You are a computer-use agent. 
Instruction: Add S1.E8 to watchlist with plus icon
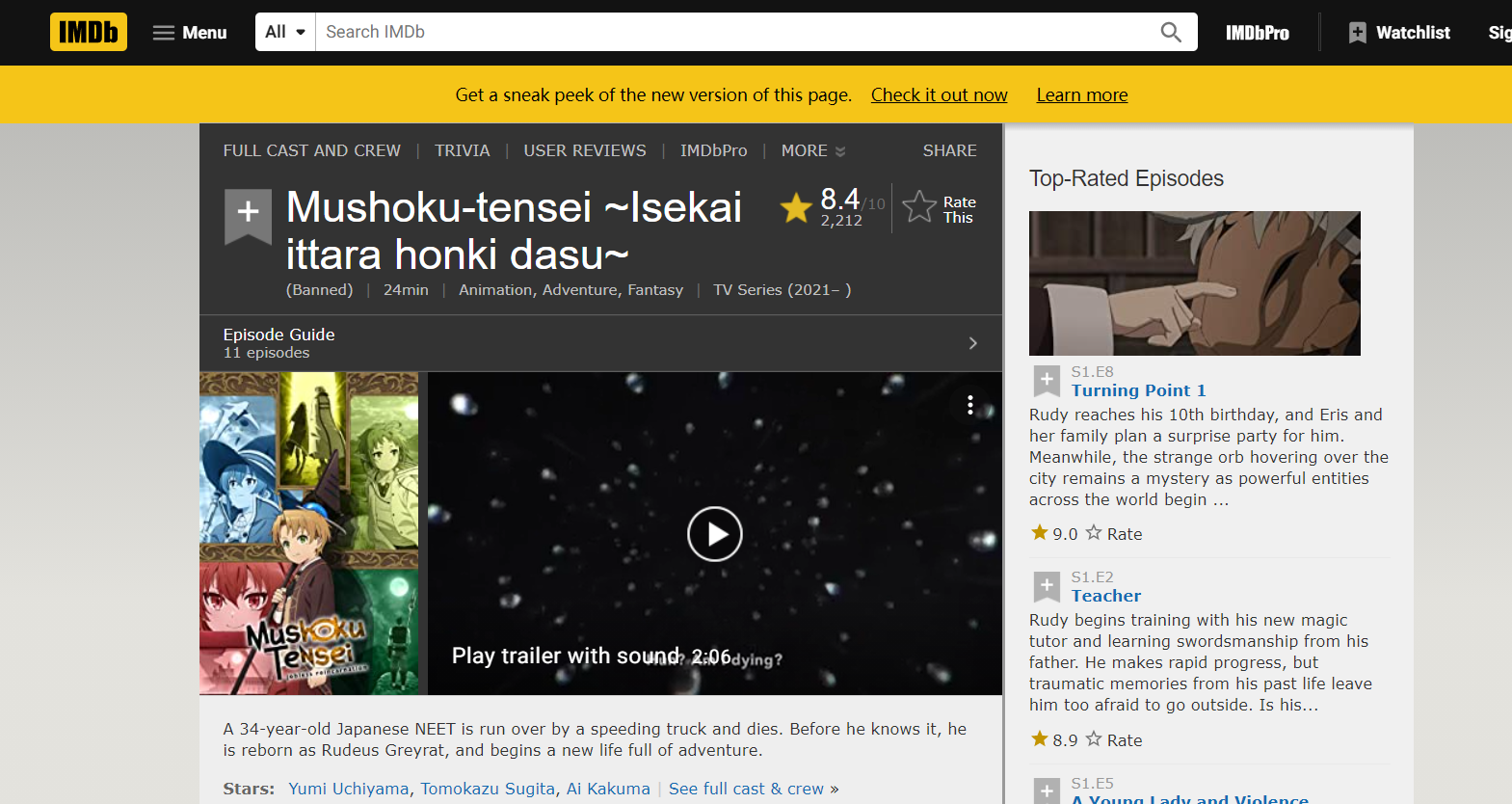click(1047, 380)
